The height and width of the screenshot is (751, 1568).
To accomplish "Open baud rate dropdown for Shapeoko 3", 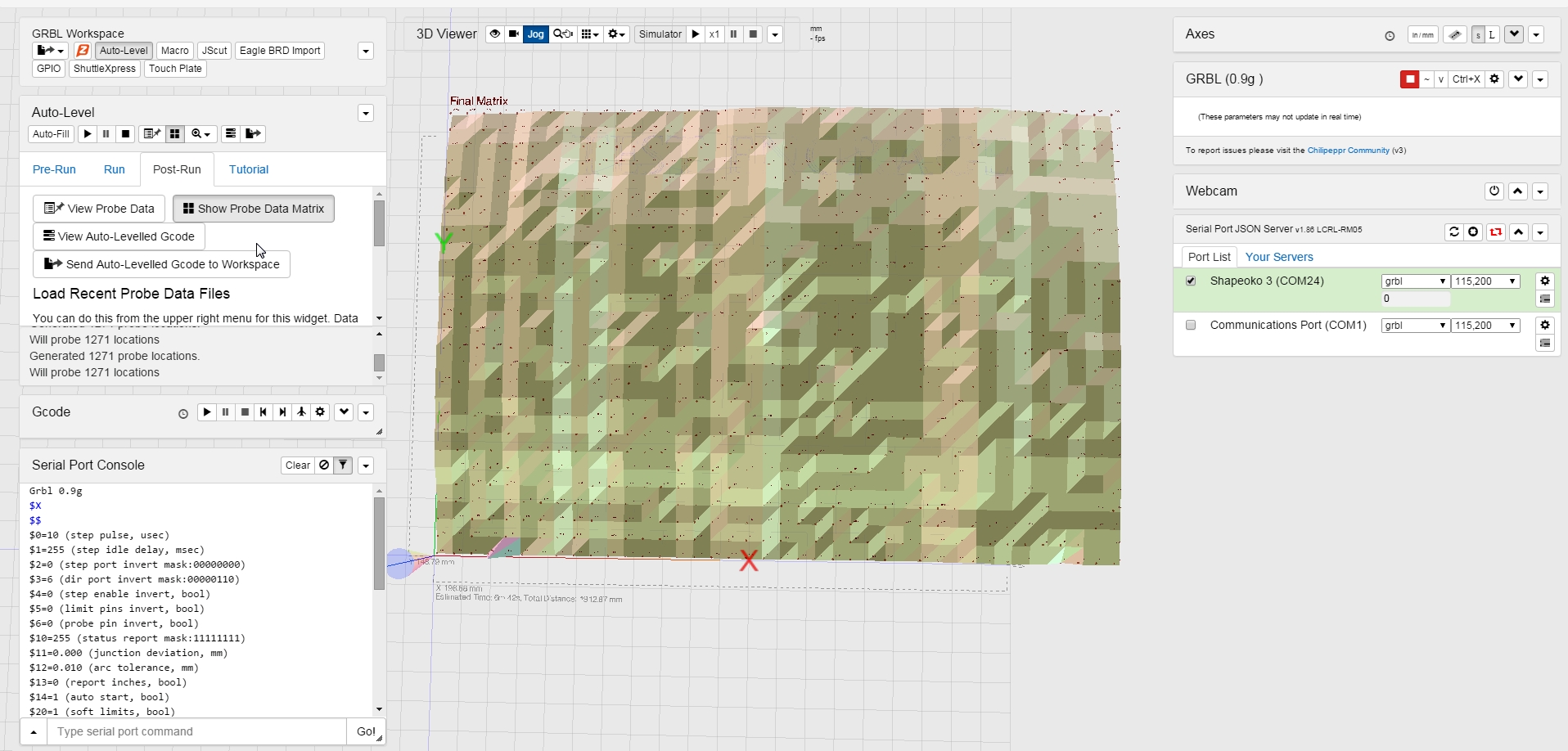I will coord(1485,281).
